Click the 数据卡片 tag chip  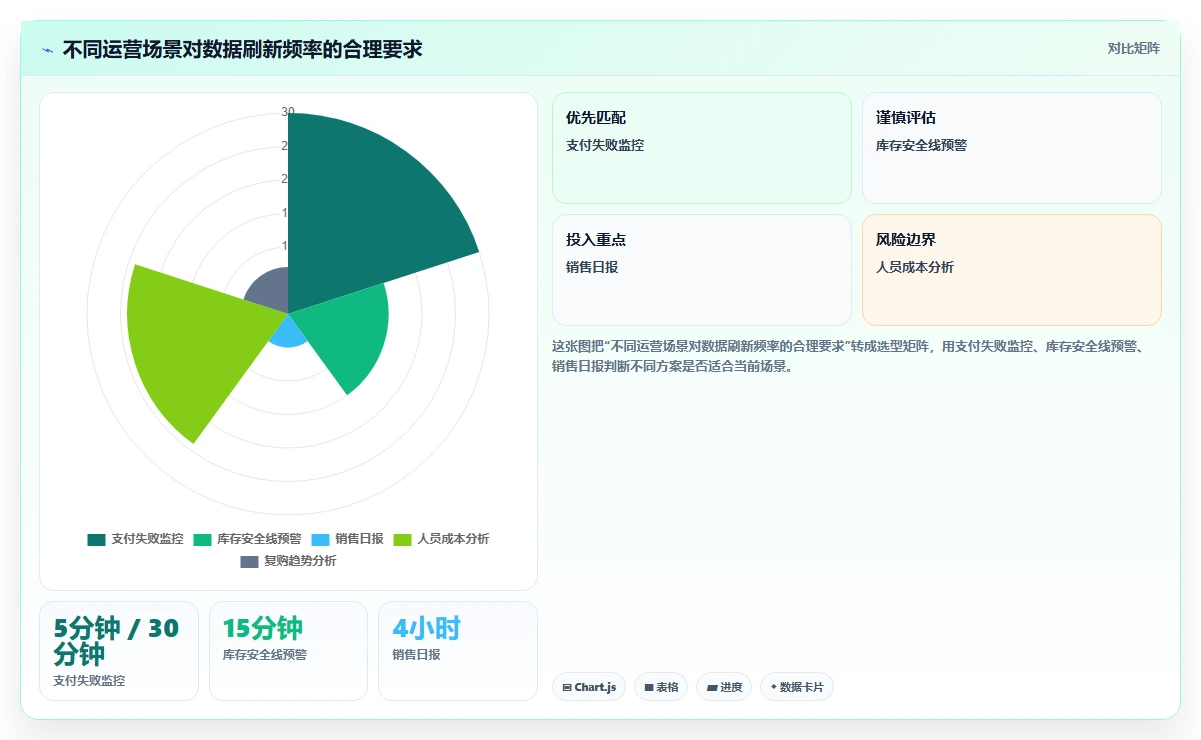pos(797,687)
